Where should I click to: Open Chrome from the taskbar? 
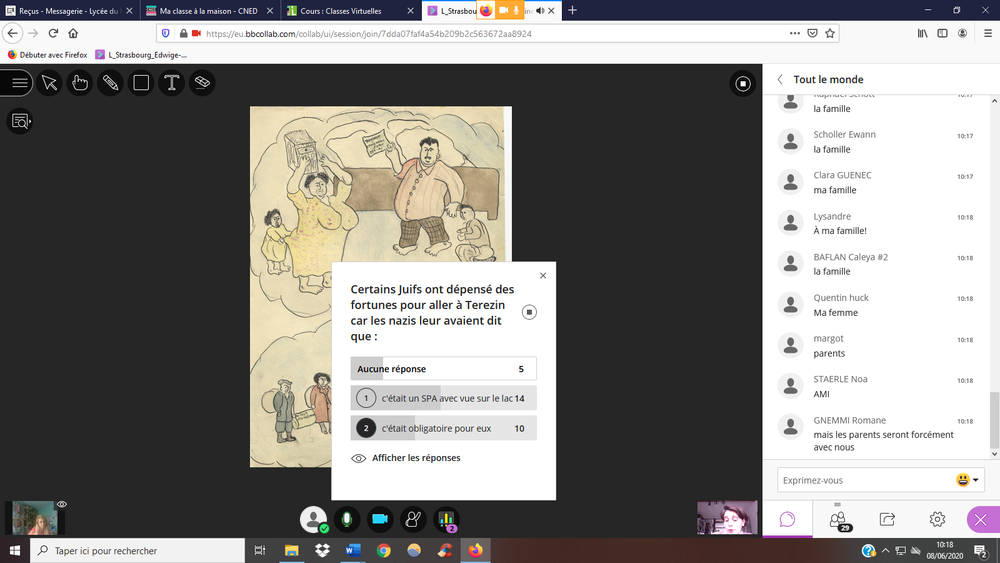coord(383,550)
